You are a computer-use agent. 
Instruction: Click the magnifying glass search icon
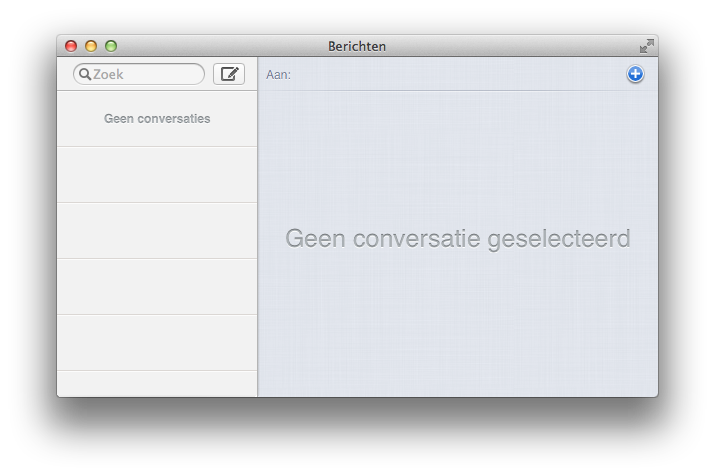pyautogui.click(x=85, y=74)
